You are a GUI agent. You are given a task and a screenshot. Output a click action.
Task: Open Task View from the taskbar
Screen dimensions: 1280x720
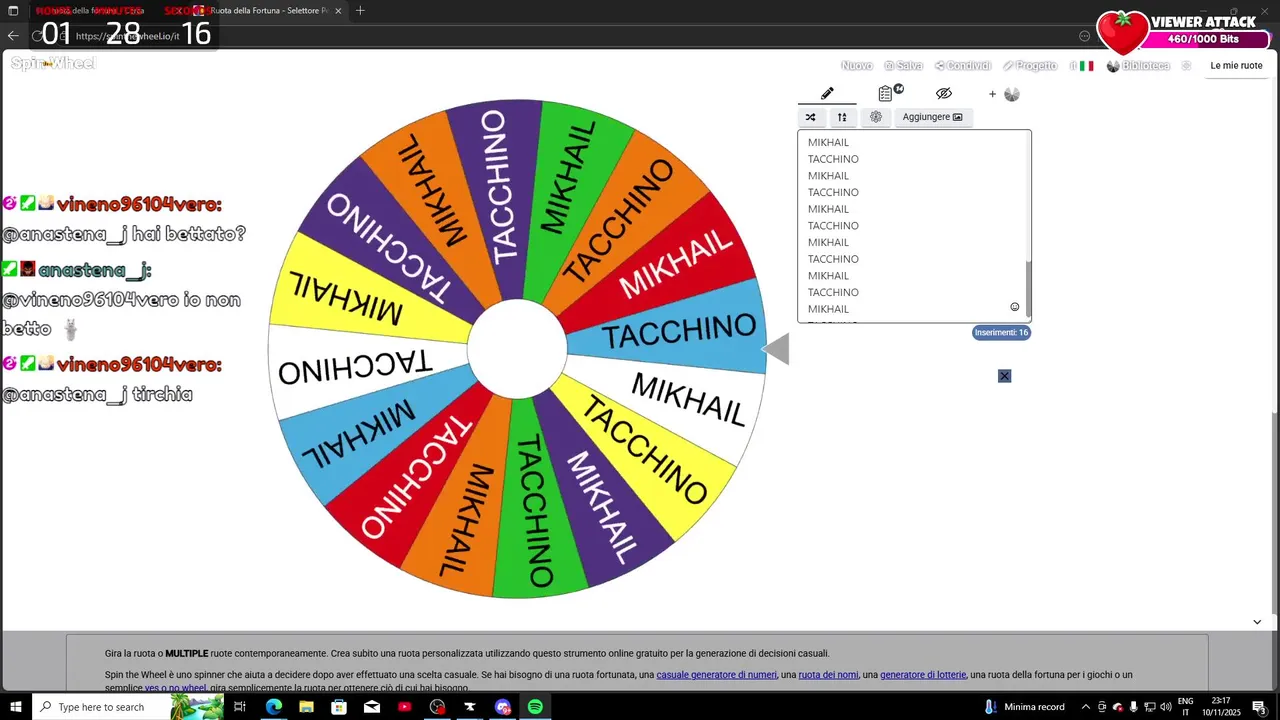click(x=240, y=707)
